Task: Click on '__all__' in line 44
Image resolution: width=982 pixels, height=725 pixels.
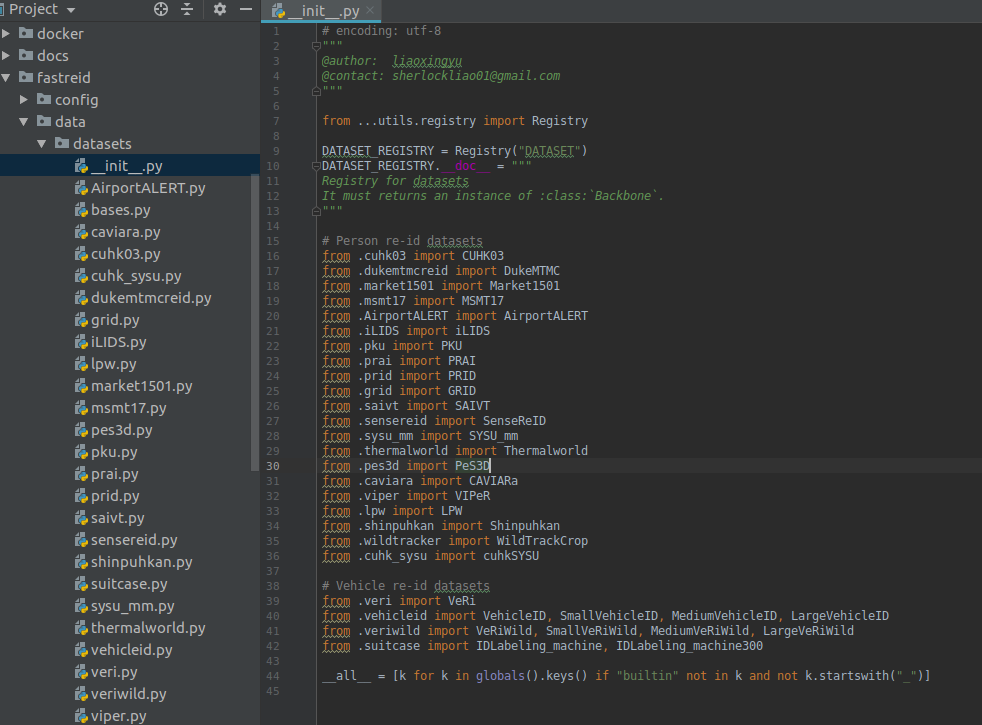Action: click(x=346, y=676)
